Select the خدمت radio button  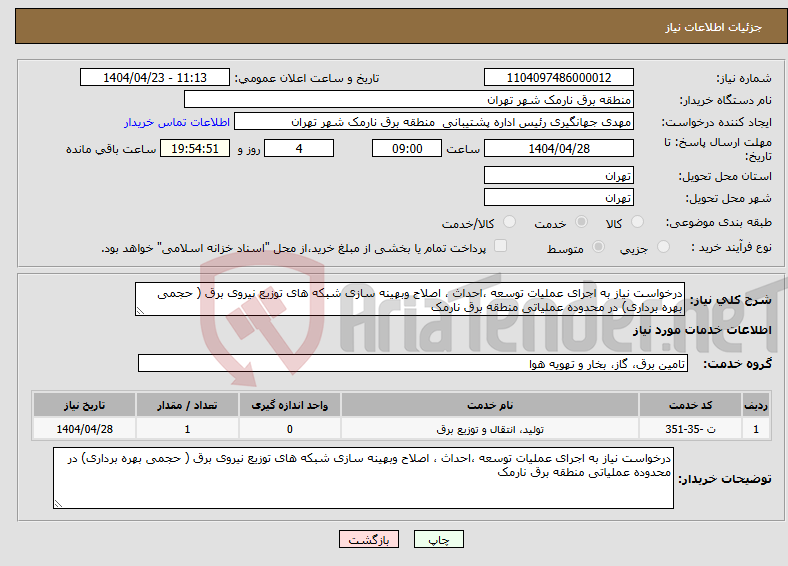581,222
